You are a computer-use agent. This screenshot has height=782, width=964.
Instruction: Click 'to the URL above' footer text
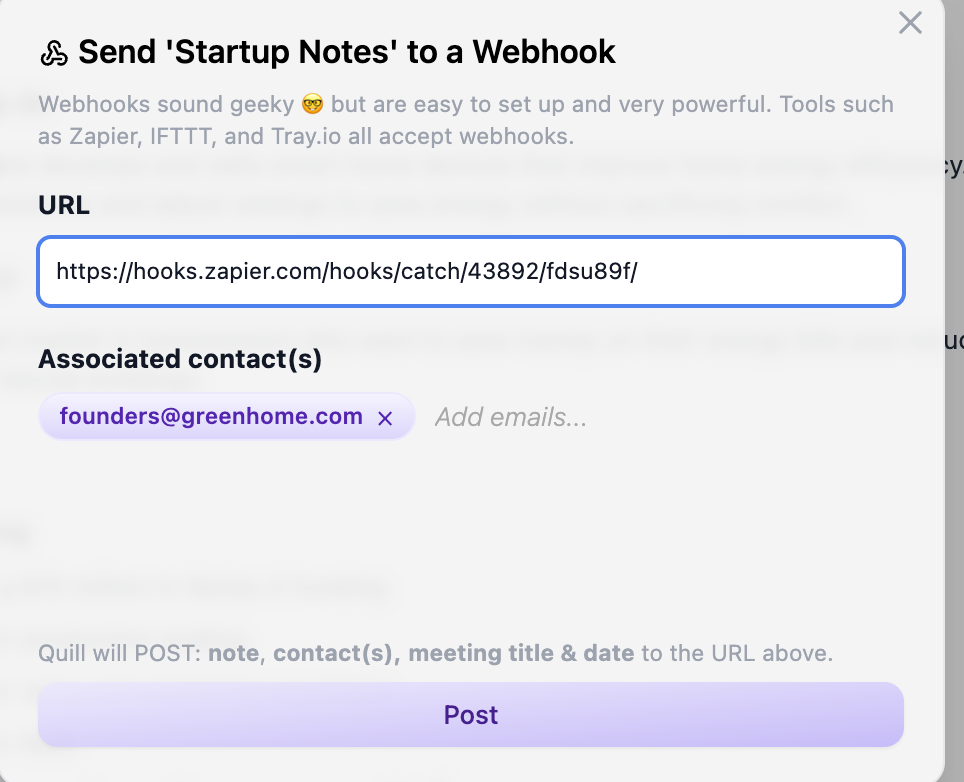(x=737, y=654)
